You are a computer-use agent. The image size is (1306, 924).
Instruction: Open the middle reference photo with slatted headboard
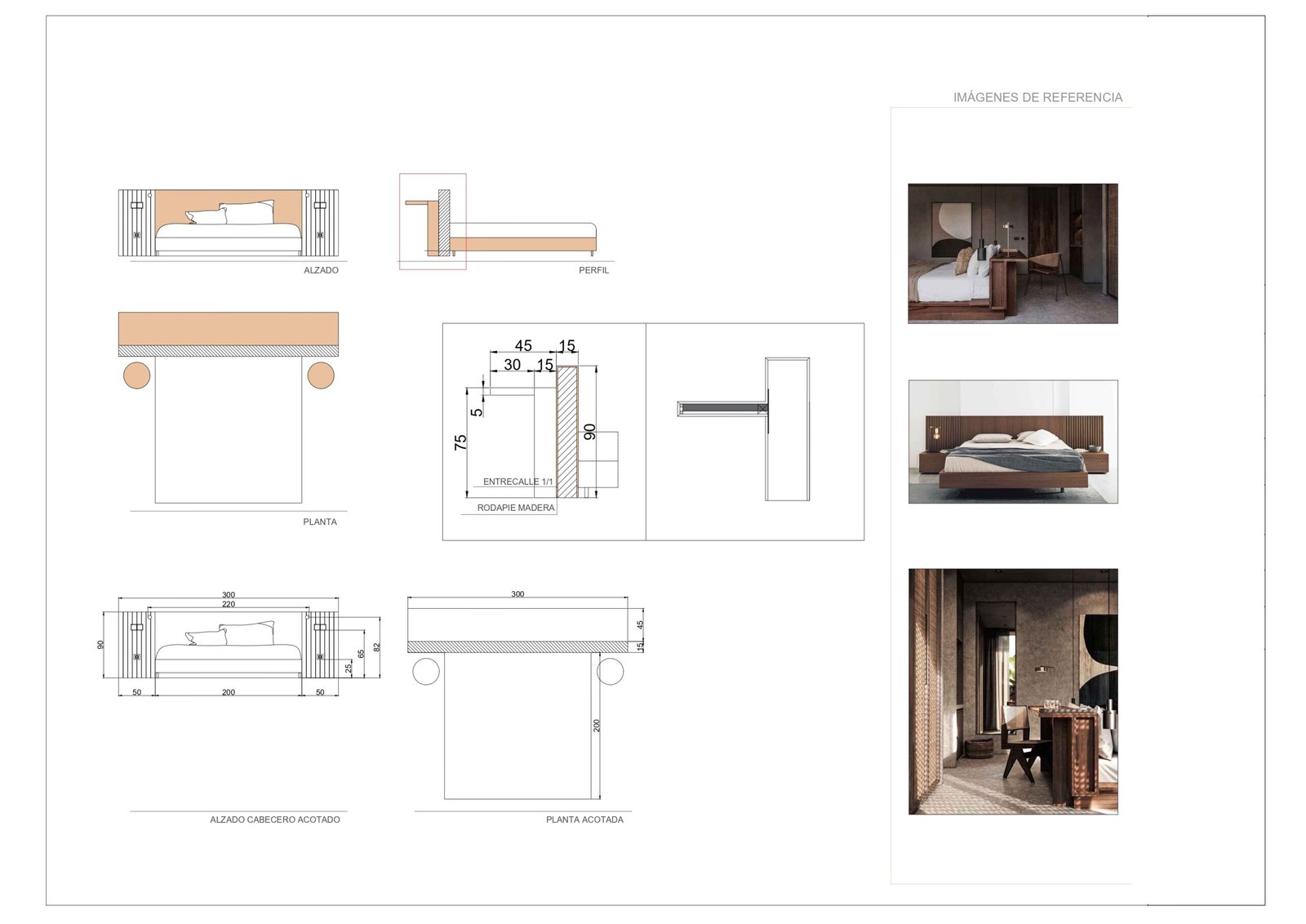pyautogui.click(x=1012, y=441)
